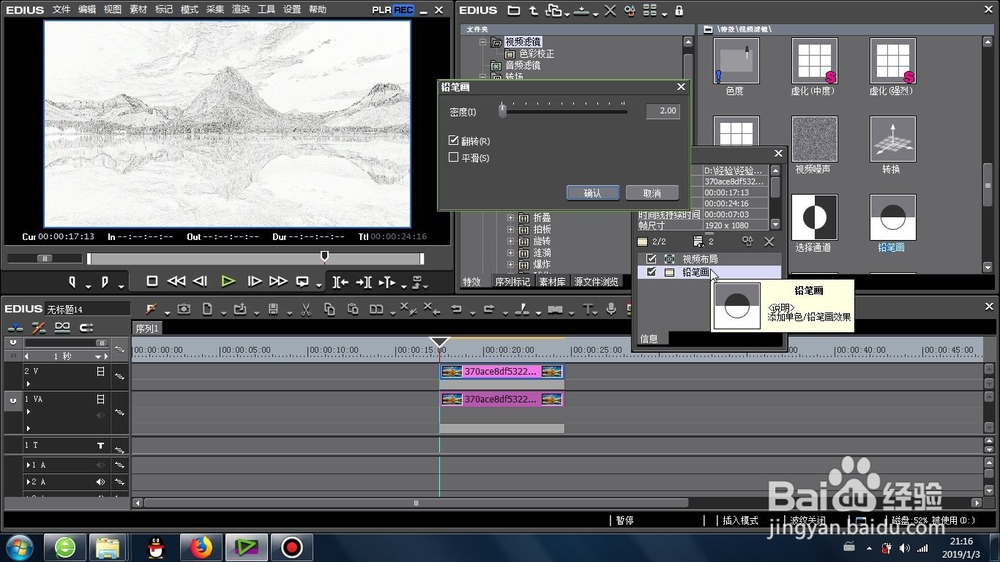Click the Stop button in player controls

(152, 281)
